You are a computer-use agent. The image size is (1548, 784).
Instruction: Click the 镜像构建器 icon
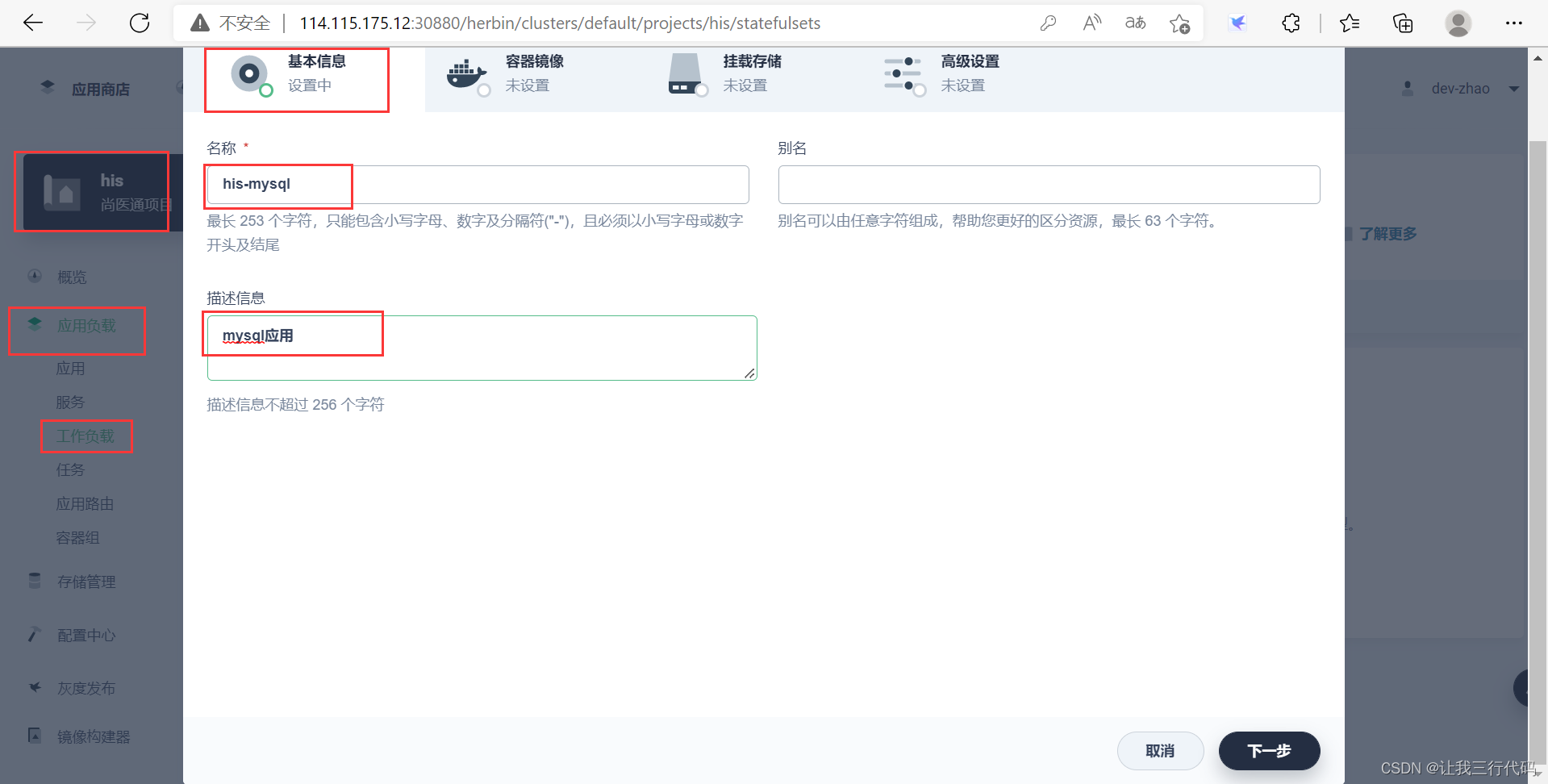pos(35,736)
